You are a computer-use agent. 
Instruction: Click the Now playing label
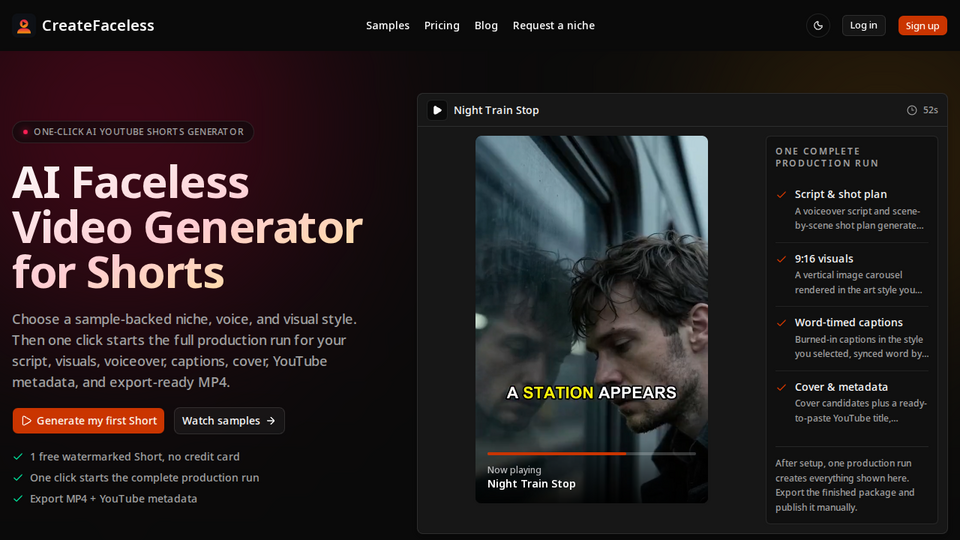(514, 470)
